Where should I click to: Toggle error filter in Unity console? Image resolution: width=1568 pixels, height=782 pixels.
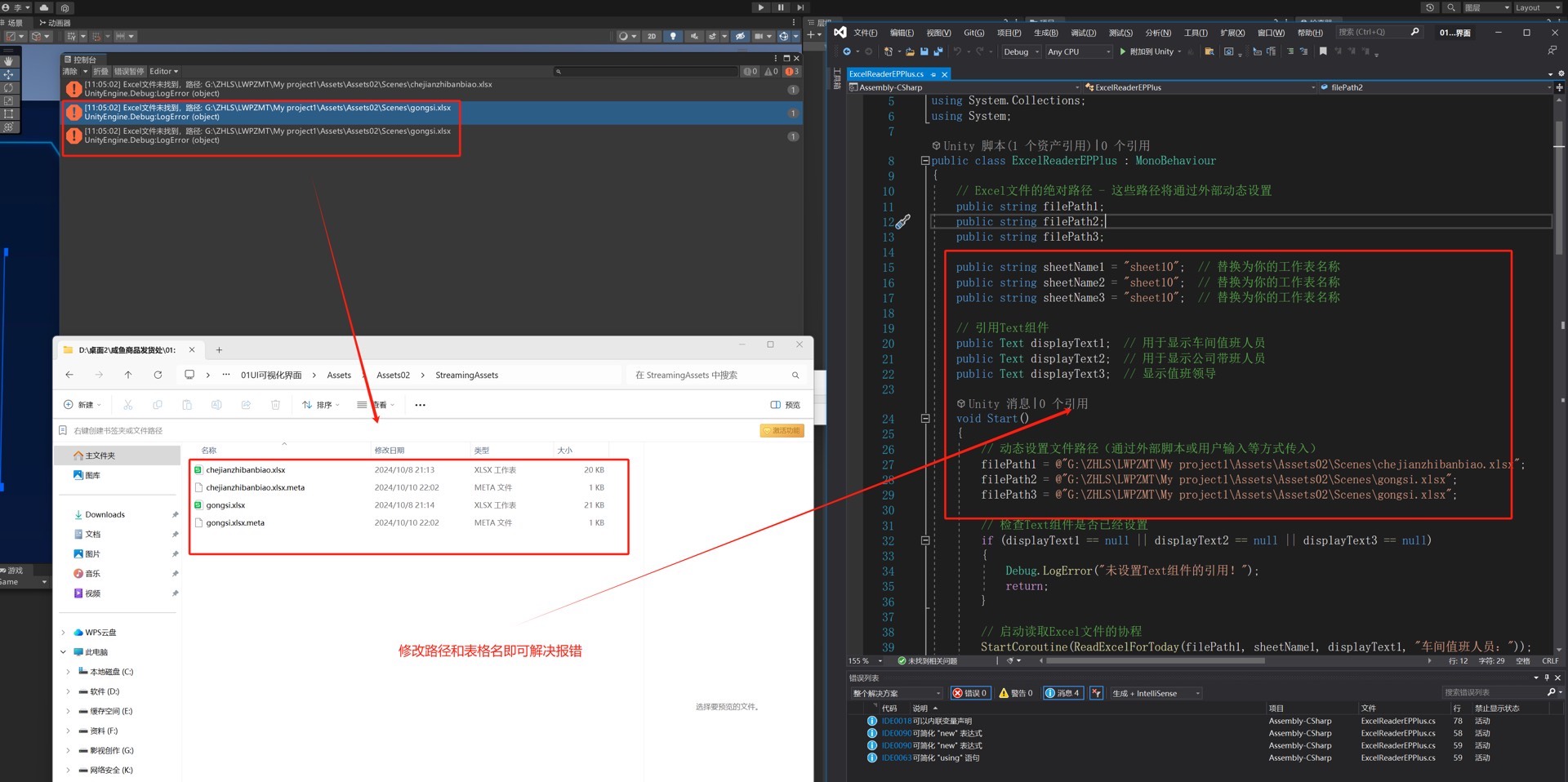(791, 72)
